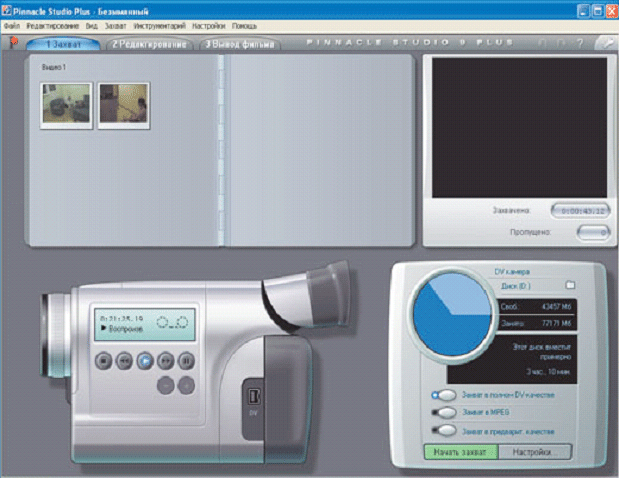Image resolution: width=619 pixels, height=478 pixels.
Task: Click the camcorder Stop button
Action: pos(103,361)
